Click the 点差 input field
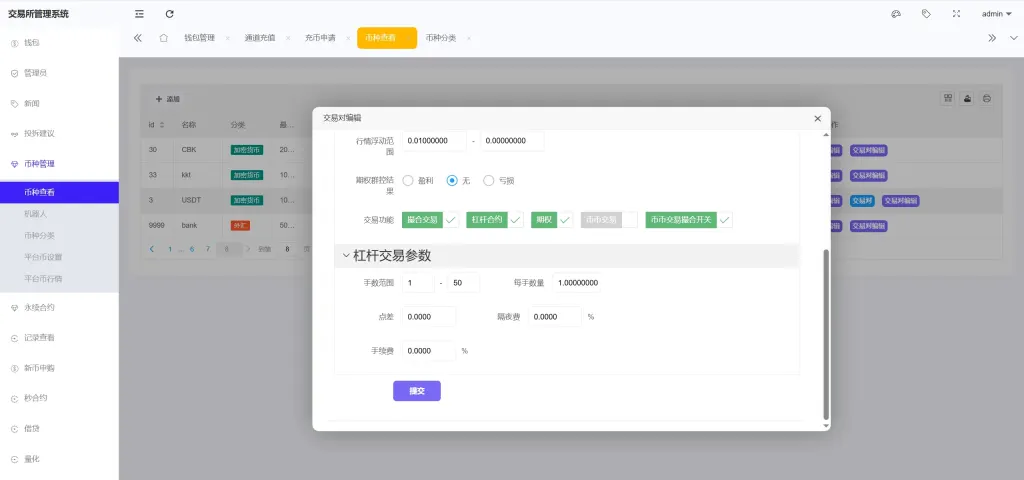Screen dimensions: 1024x480 click(429, 317)
